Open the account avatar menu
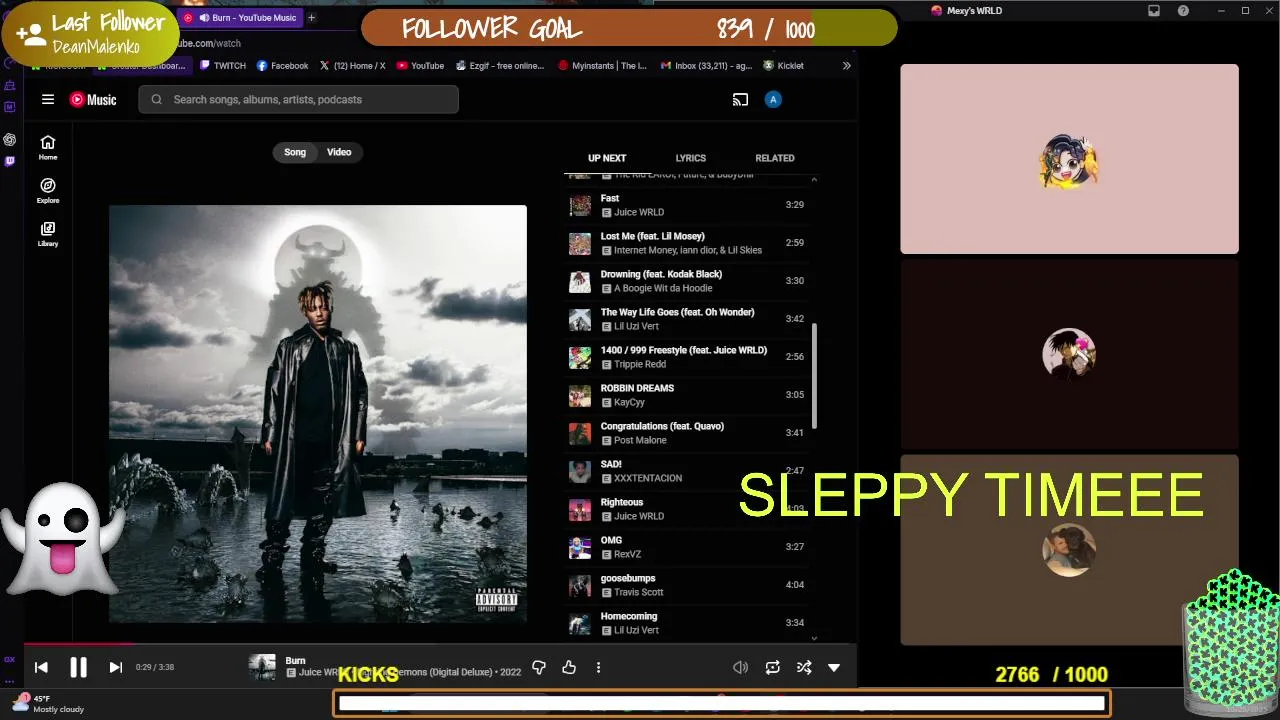 point(772,99)
